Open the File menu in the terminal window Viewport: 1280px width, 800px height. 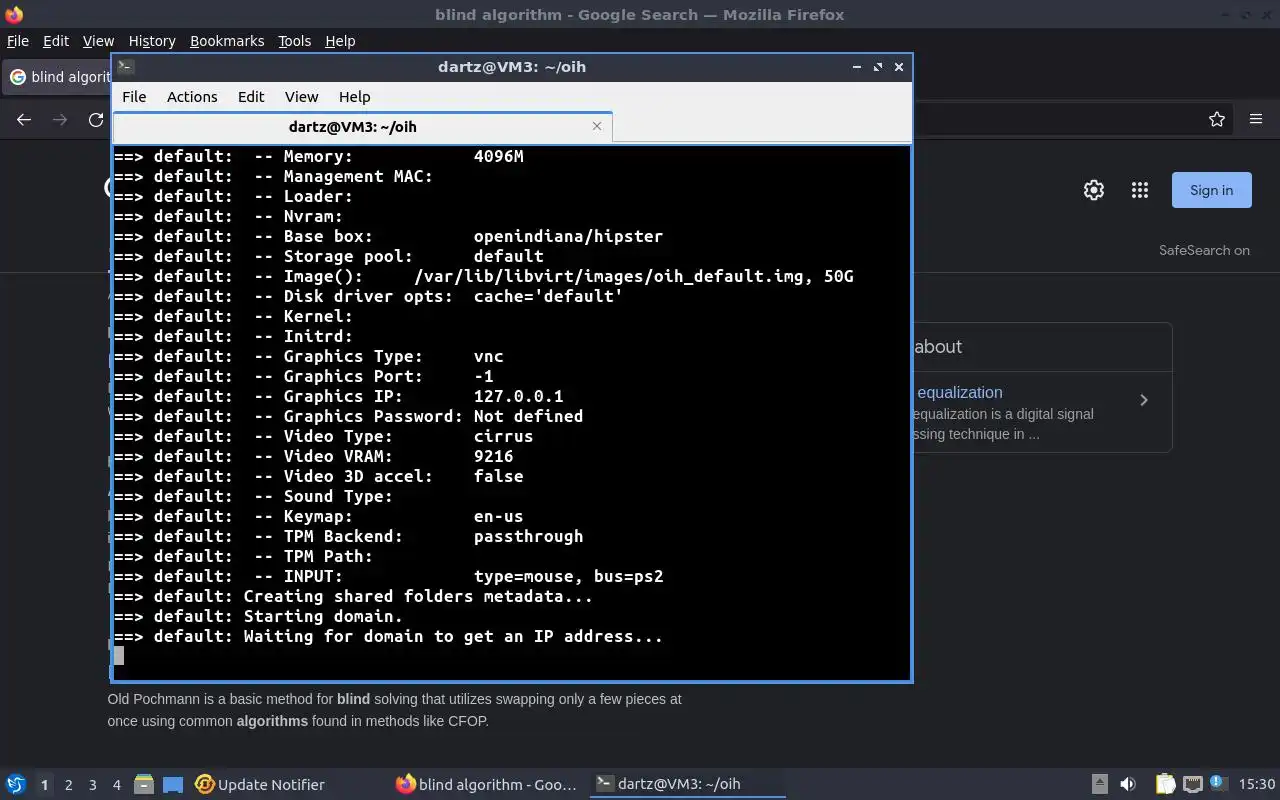click(134, 97)
